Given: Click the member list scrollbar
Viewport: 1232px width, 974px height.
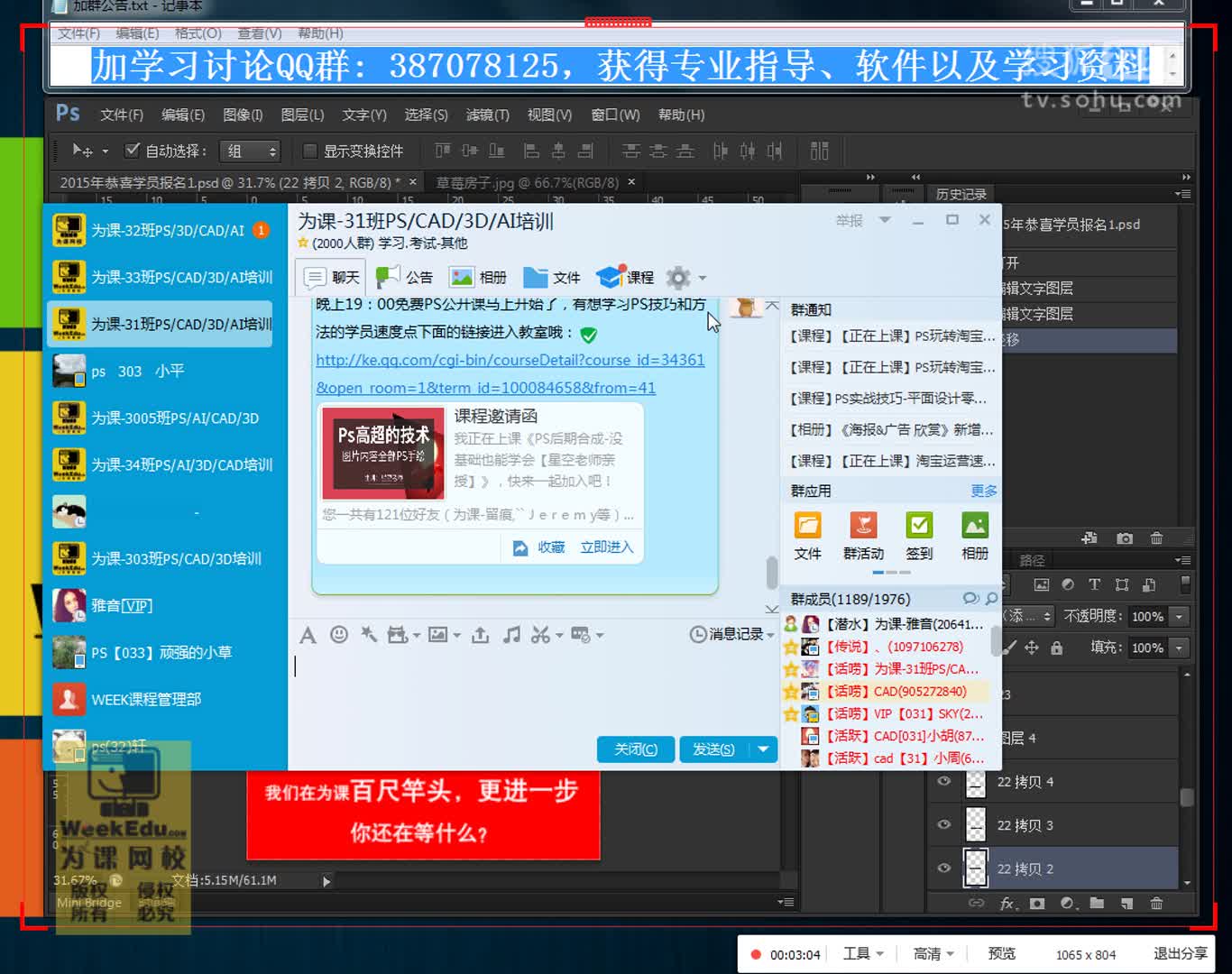Looking at the screenshot, I should [996, 641].
